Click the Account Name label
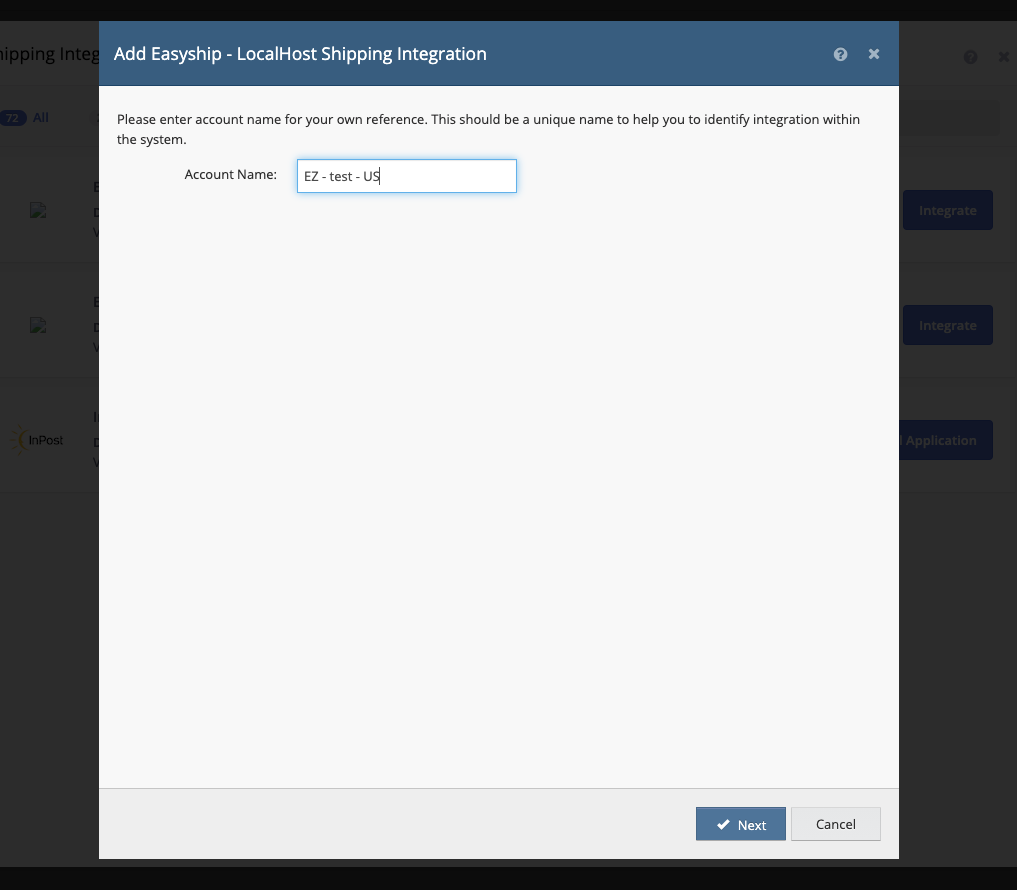Viewport: 1017px width, 890px height. [x=230, y=174]
